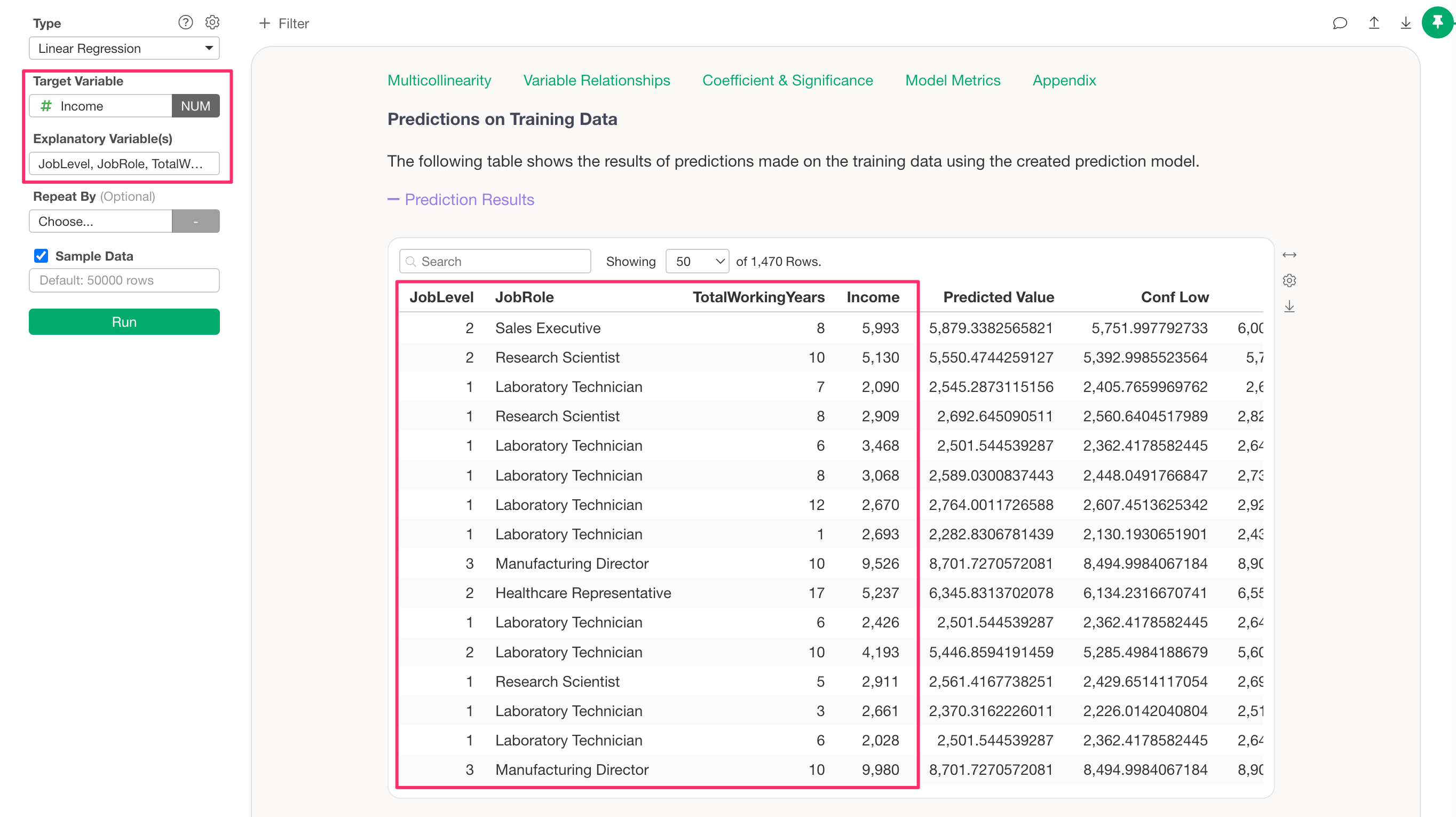Open the help question mark icon
This screenshot has height=817, width=1456.
[x=185, y=22]
